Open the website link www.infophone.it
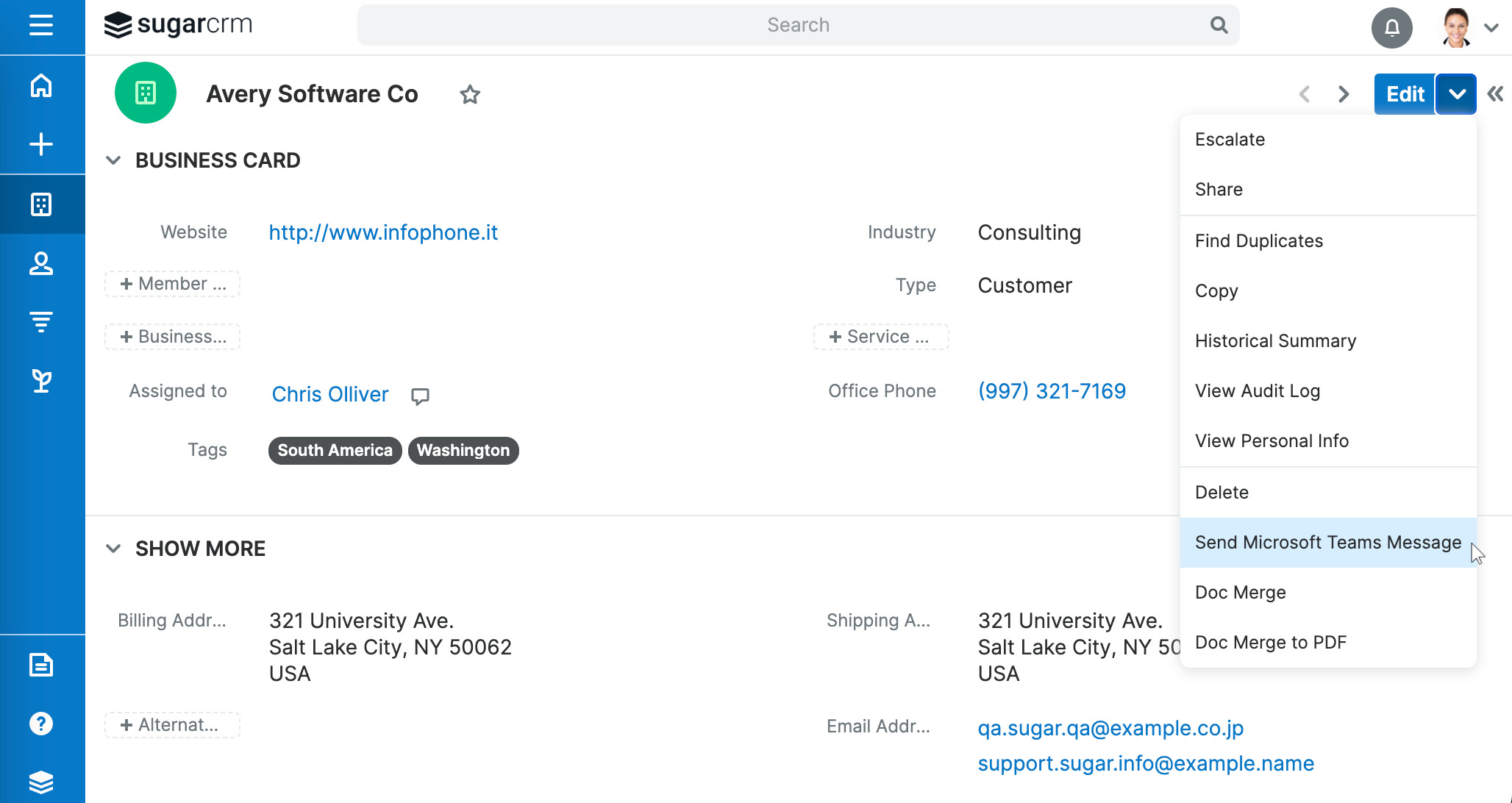Screen dimensions: 1512x803 [x=382, y=232]
